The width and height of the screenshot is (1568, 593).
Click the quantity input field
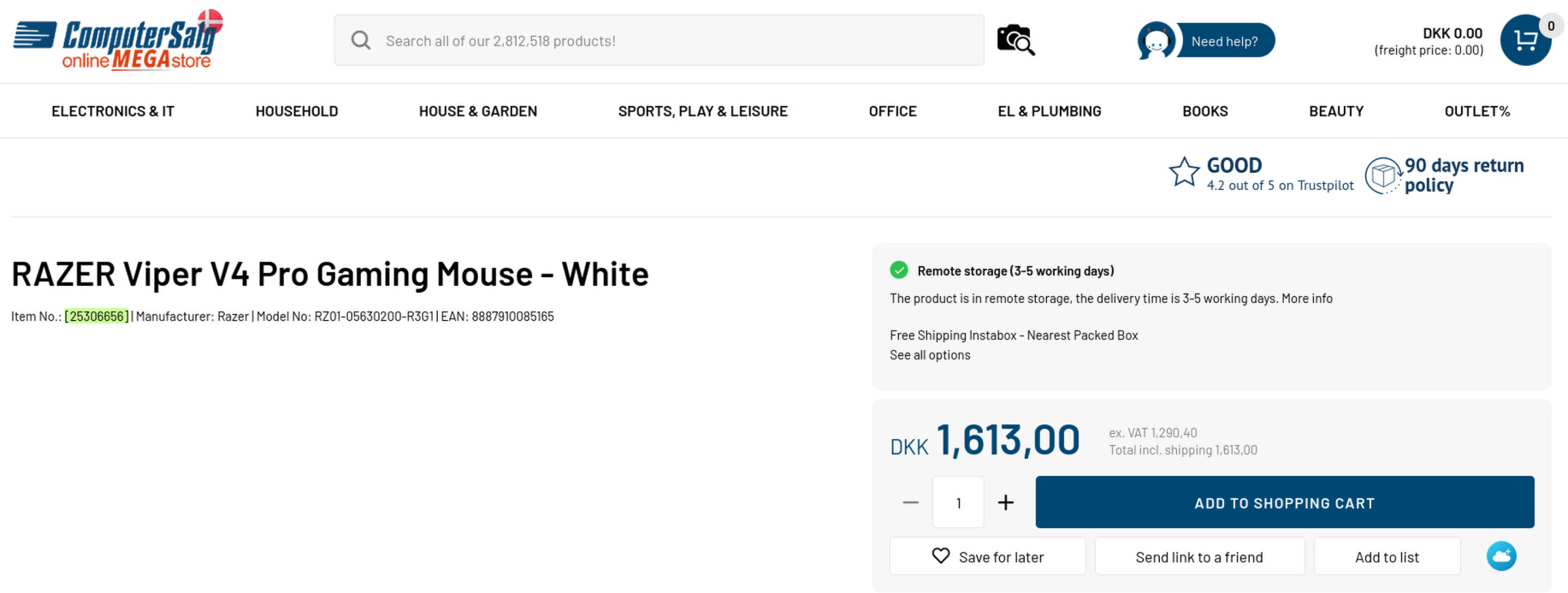958,502
